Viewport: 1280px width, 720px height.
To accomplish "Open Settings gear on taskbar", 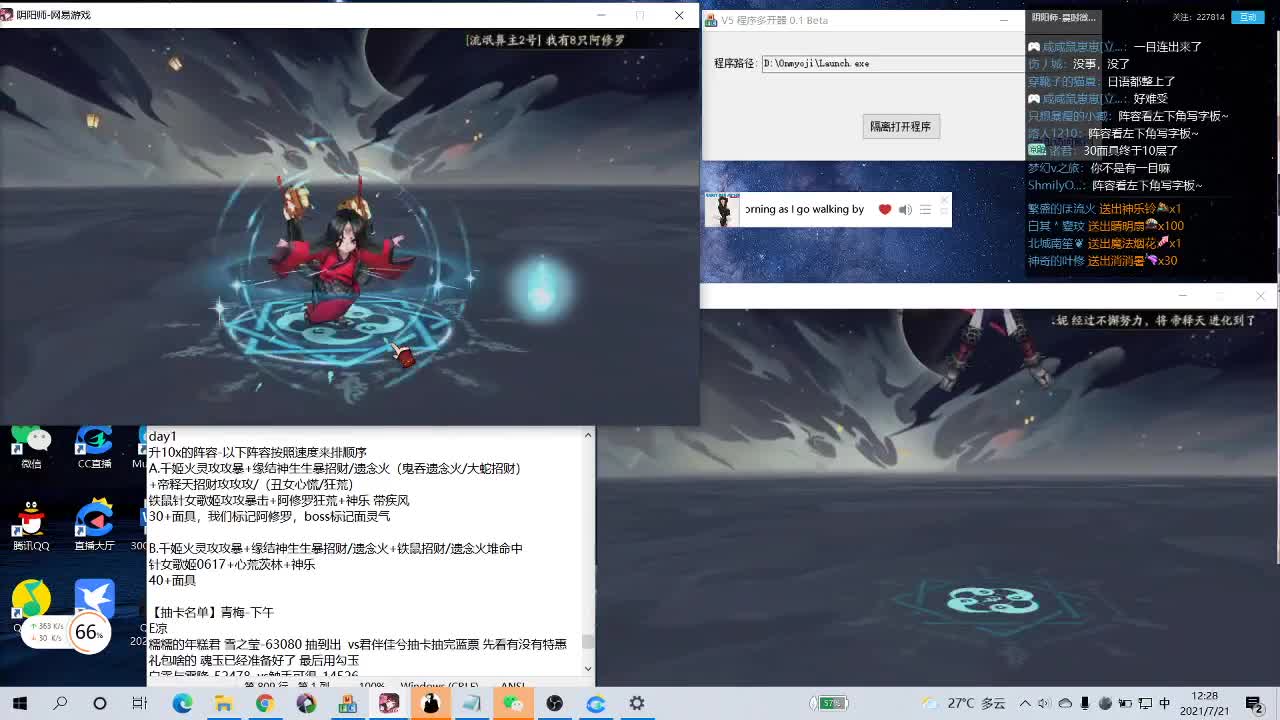I will click(x=637, y=703).
